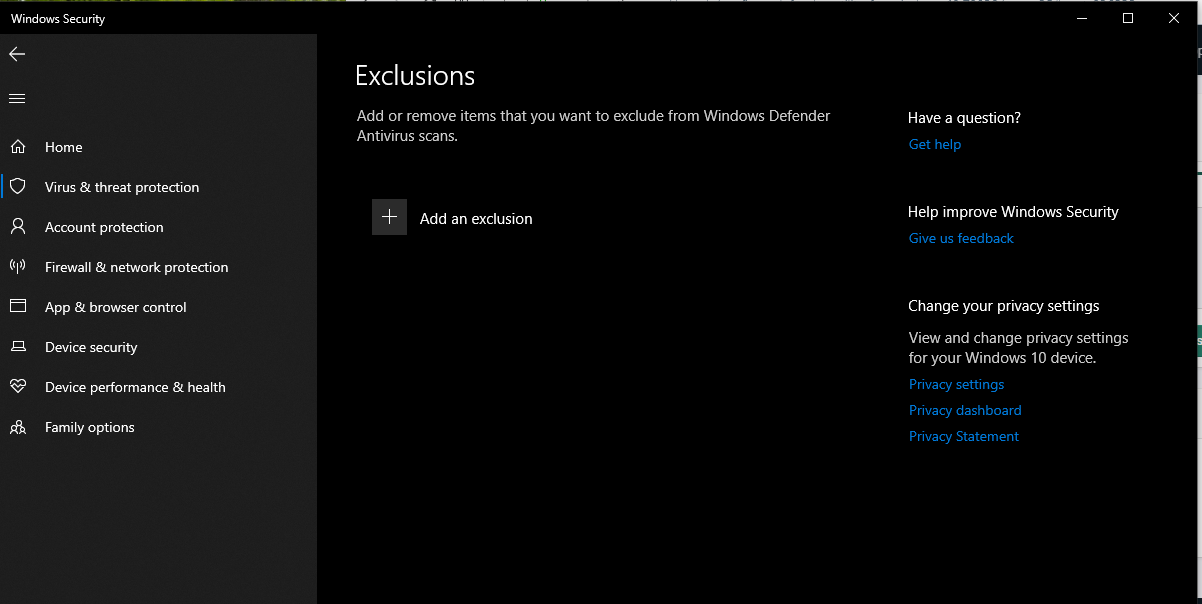Click the Account protection person icon
Viewport: 1202px width, 604px height.
pos(17,227)
